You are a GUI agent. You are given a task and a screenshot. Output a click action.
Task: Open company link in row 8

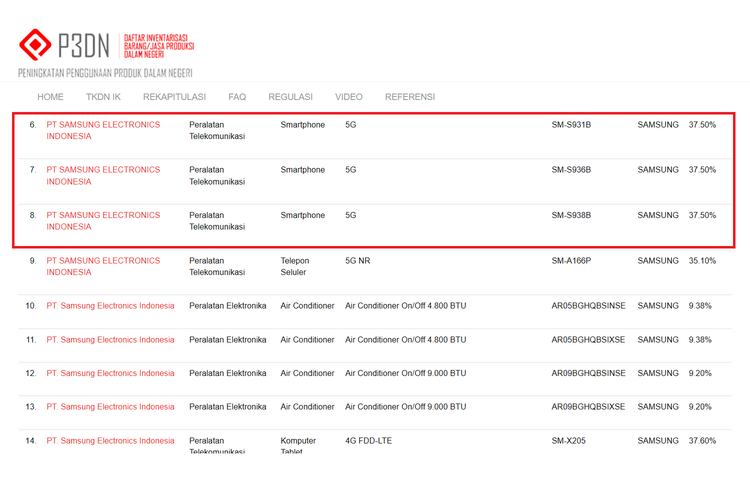[103, 221]
